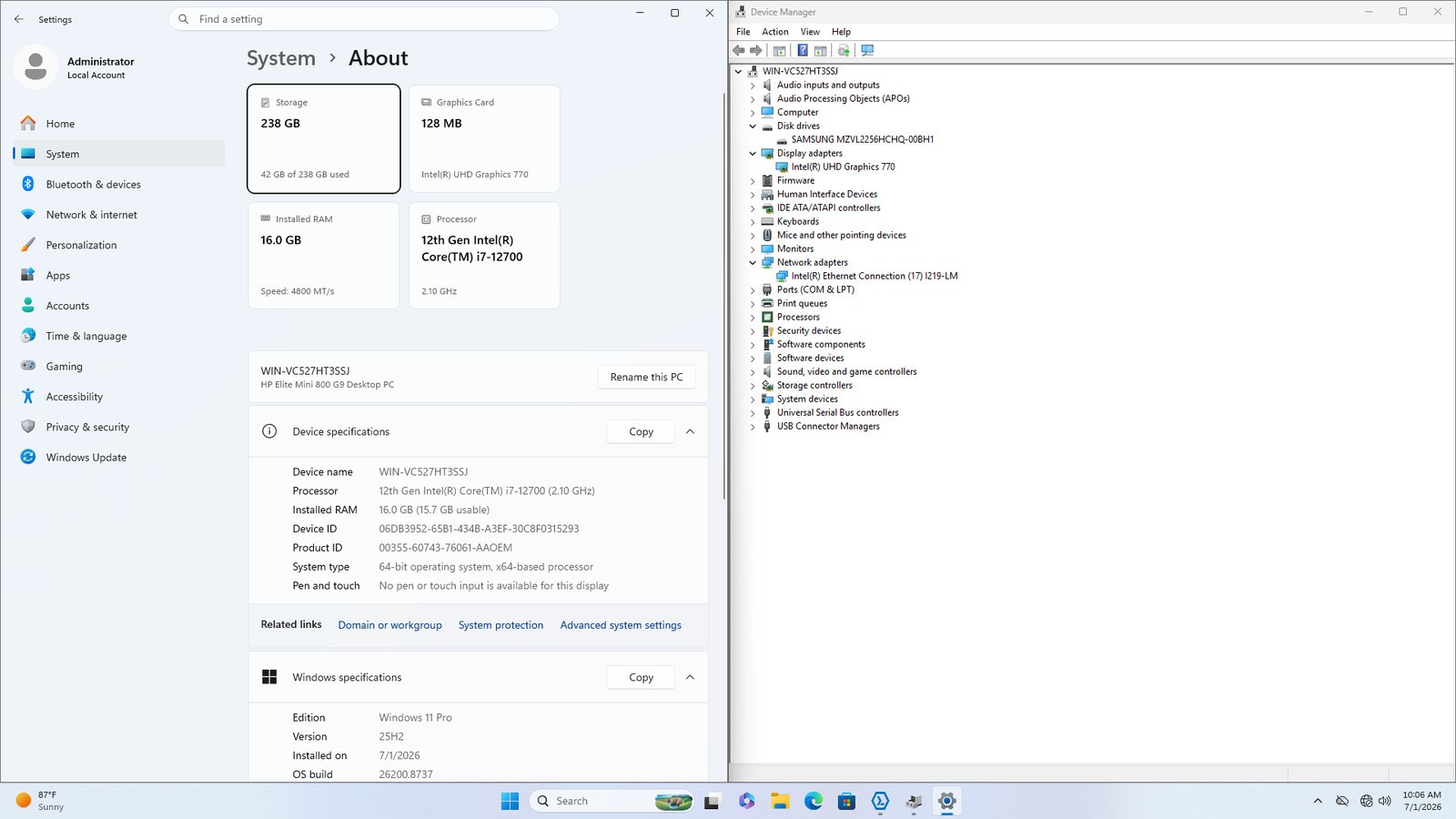
Task: Open Microsoft Edge from the taskbar
Action: pos(814,801)
